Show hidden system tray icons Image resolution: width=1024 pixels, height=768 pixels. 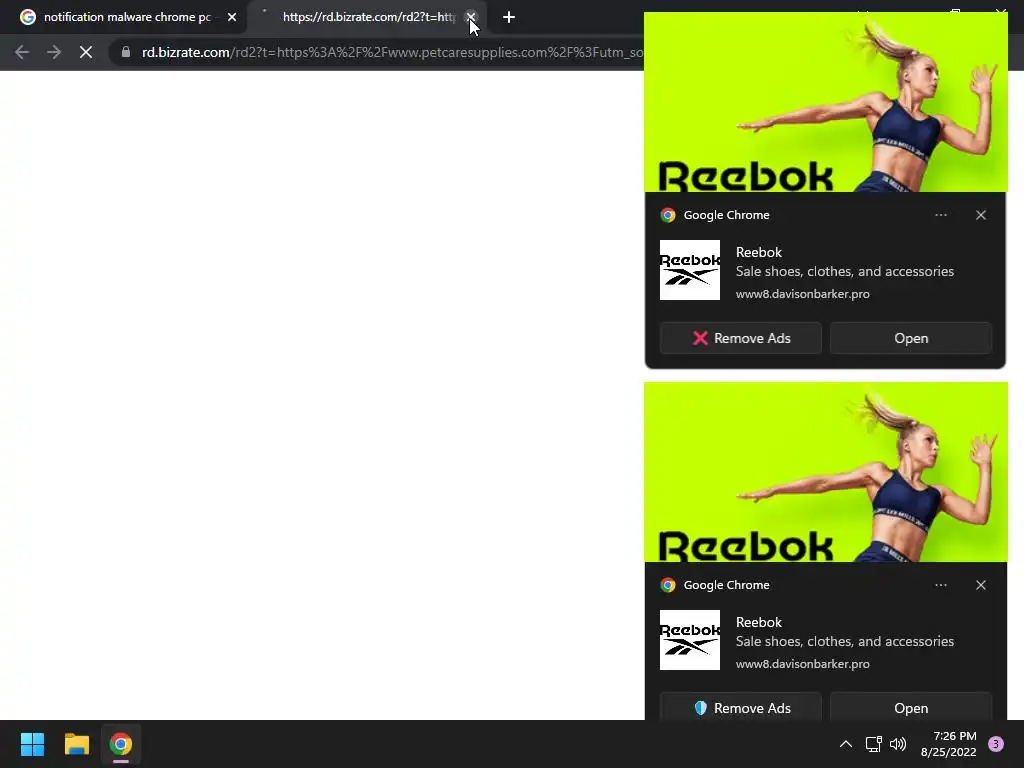tap(846, 744)
